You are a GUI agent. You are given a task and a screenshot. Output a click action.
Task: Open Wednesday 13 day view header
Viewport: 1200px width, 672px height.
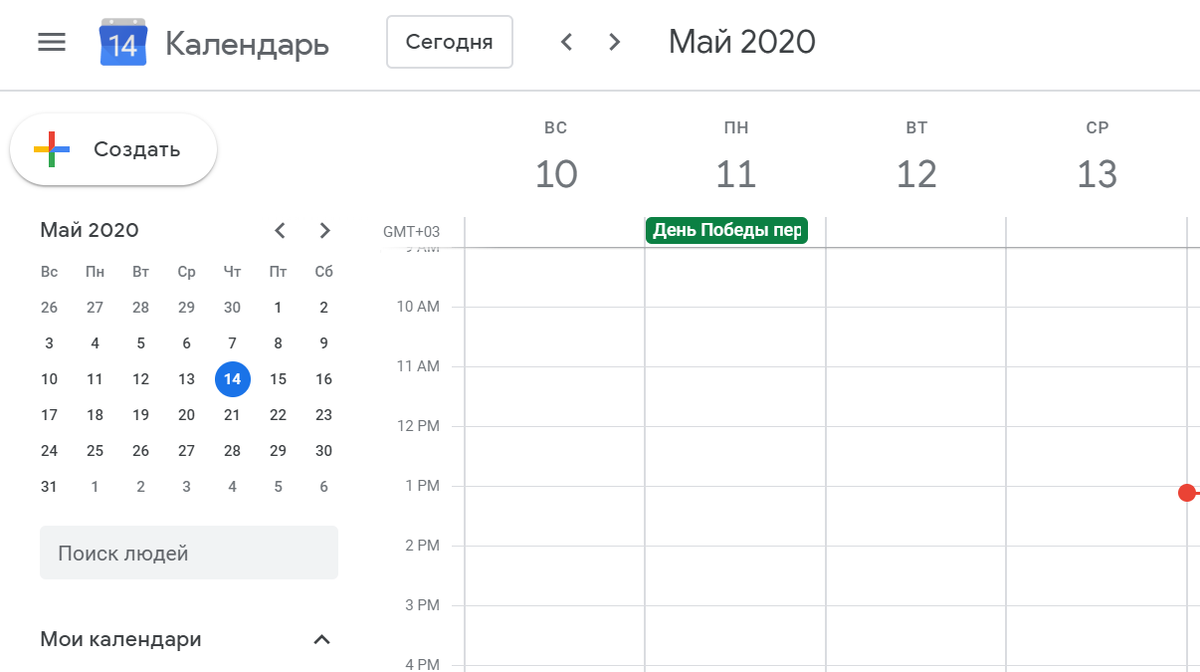[1097, 174]
